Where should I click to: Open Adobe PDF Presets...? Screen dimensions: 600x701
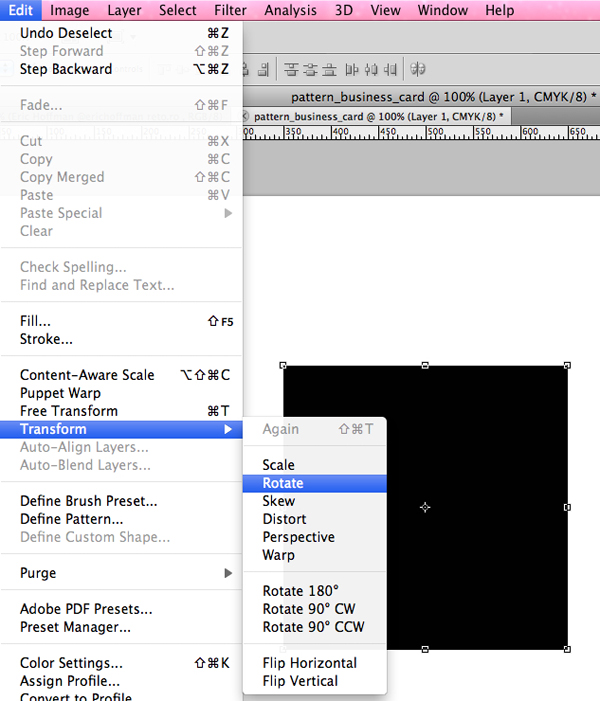coord(121,609)
